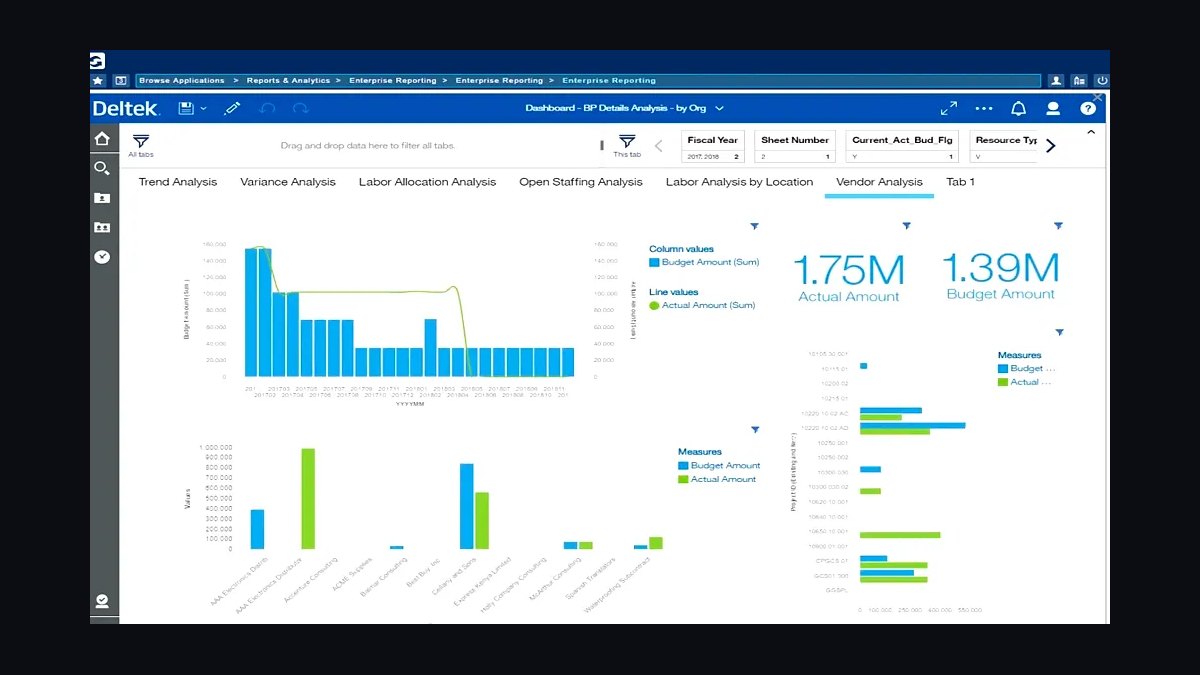The image size is (1200, 675).
Task: Click the Dashboard - BP Details Analysis title
Action: [x=617, y=108]
